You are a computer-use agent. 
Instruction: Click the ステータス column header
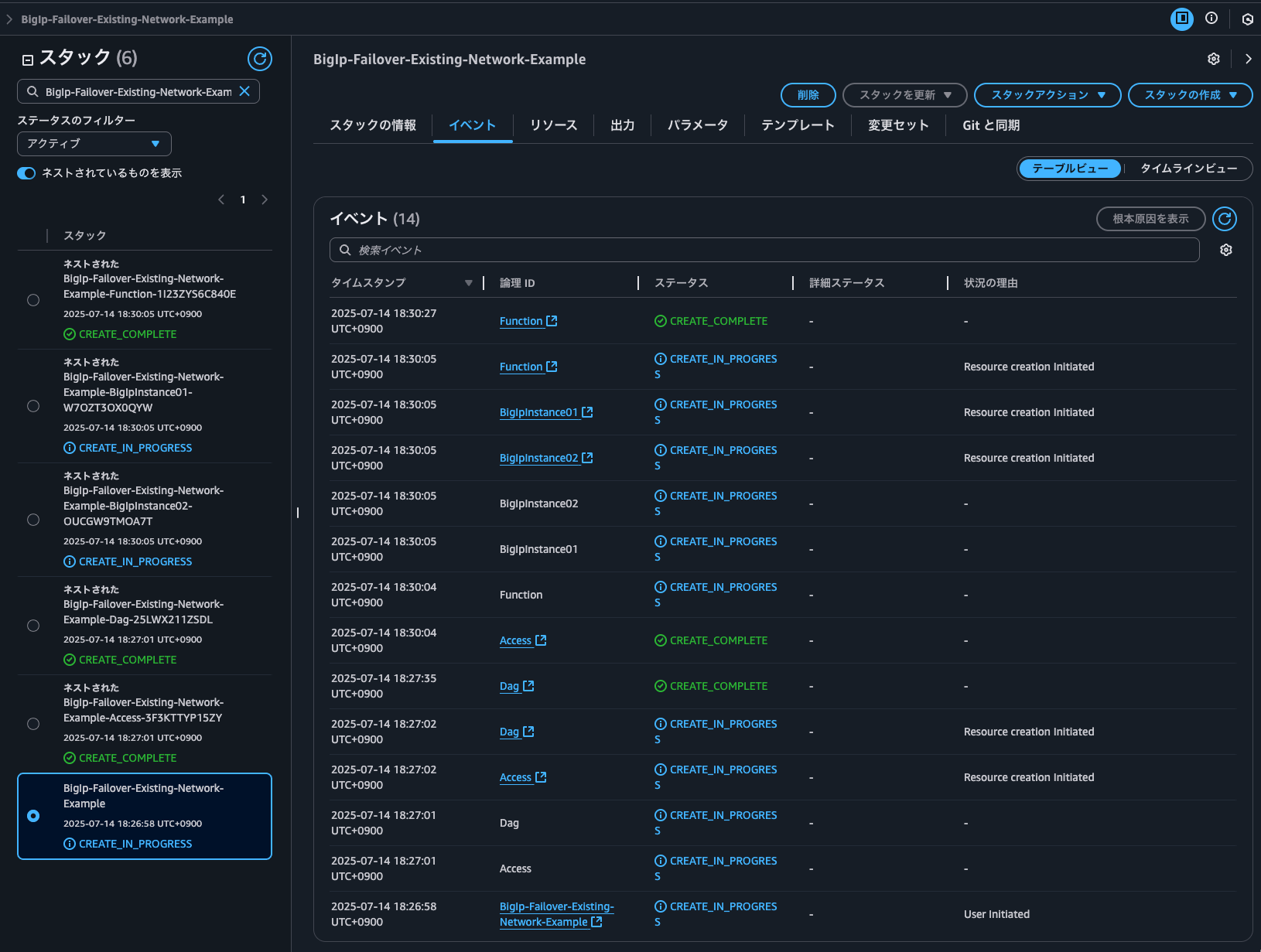682,283
